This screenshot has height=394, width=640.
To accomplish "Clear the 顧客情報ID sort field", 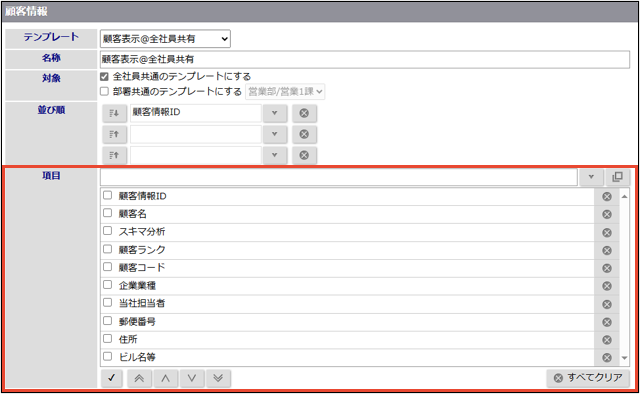I will 304,113.
